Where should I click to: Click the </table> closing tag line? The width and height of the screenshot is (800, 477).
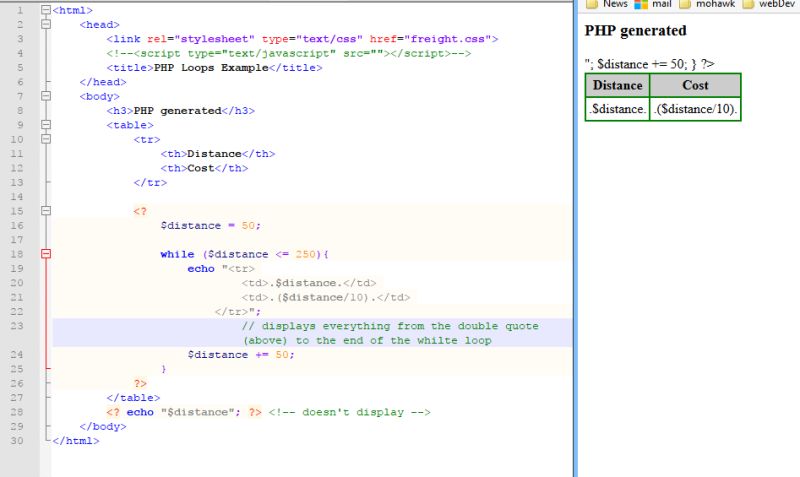tap(133, 397)
